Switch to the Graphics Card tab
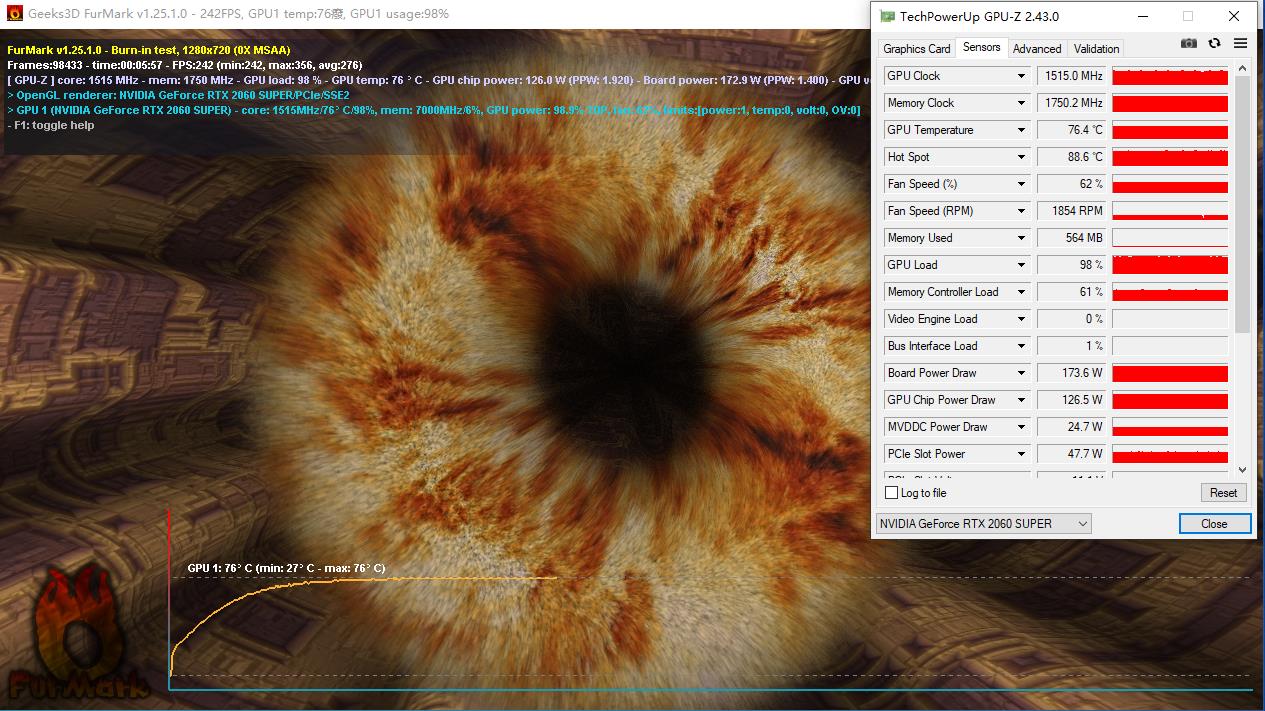 point(916,48)
